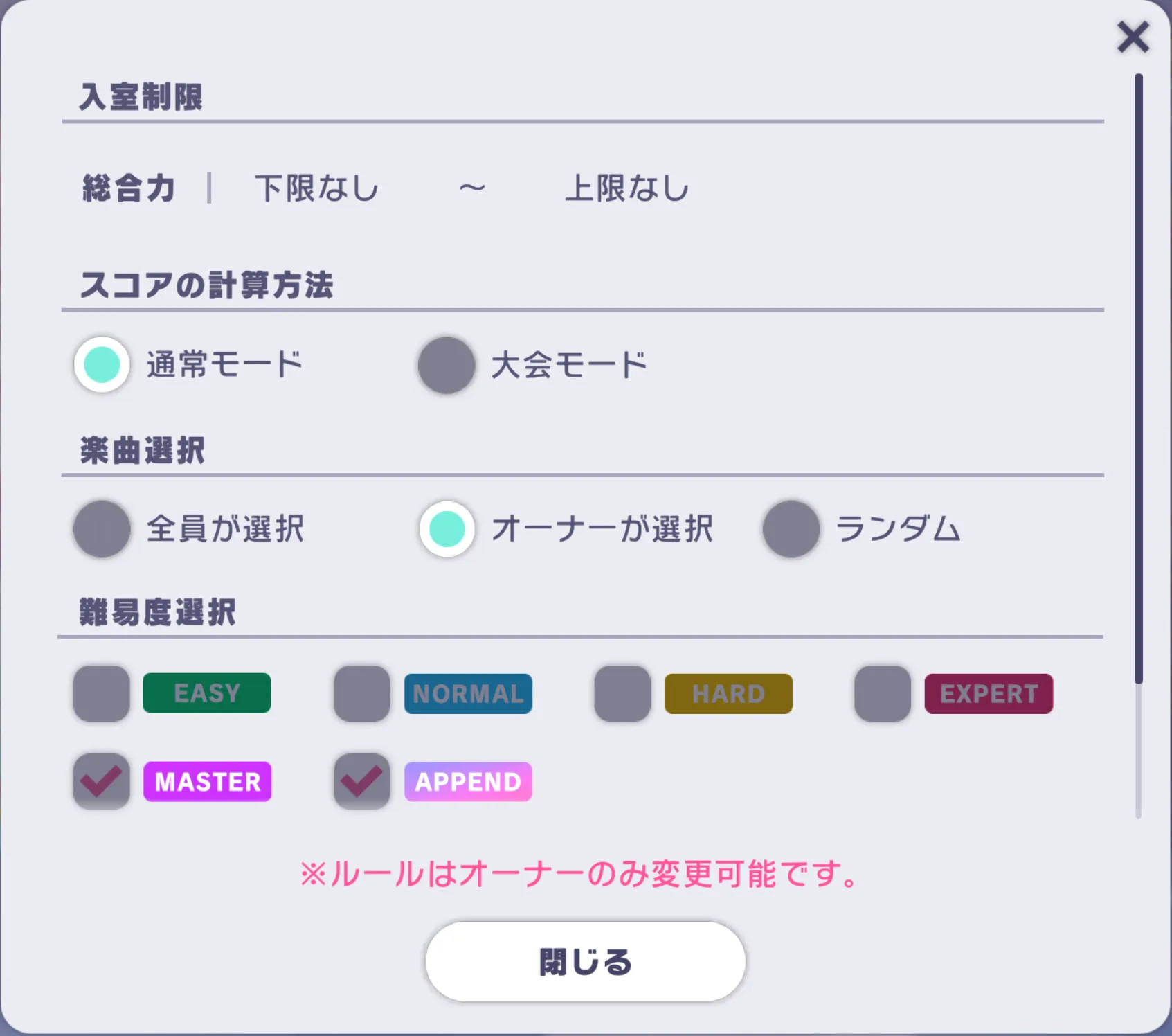Enable the NORMAL difficulty checkbox

[x=361, y=693]
